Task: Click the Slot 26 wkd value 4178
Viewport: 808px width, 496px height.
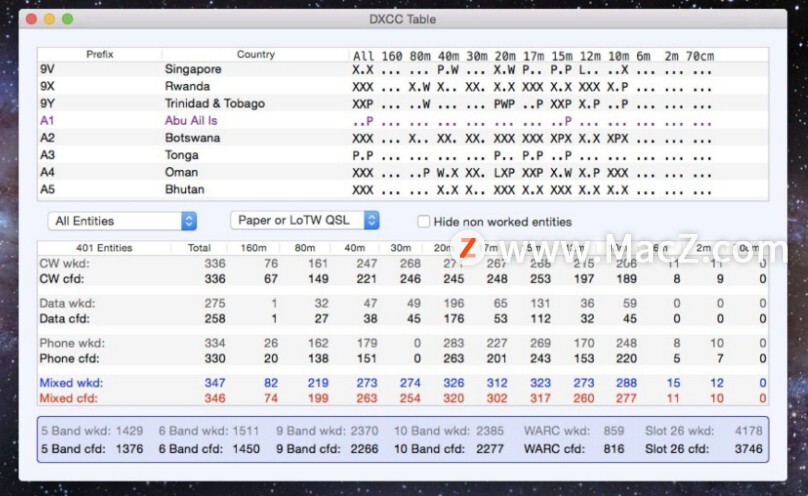Action: pyautogui.click(x=749, y=431)
